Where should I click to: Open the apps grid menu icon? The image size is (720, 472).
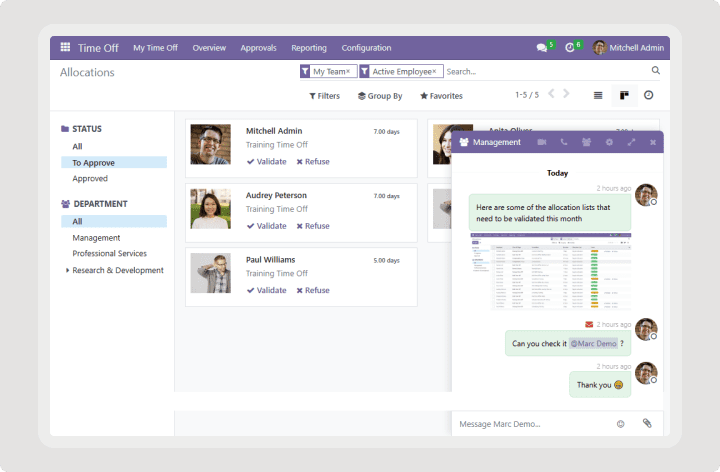click(x=65, y=47)
